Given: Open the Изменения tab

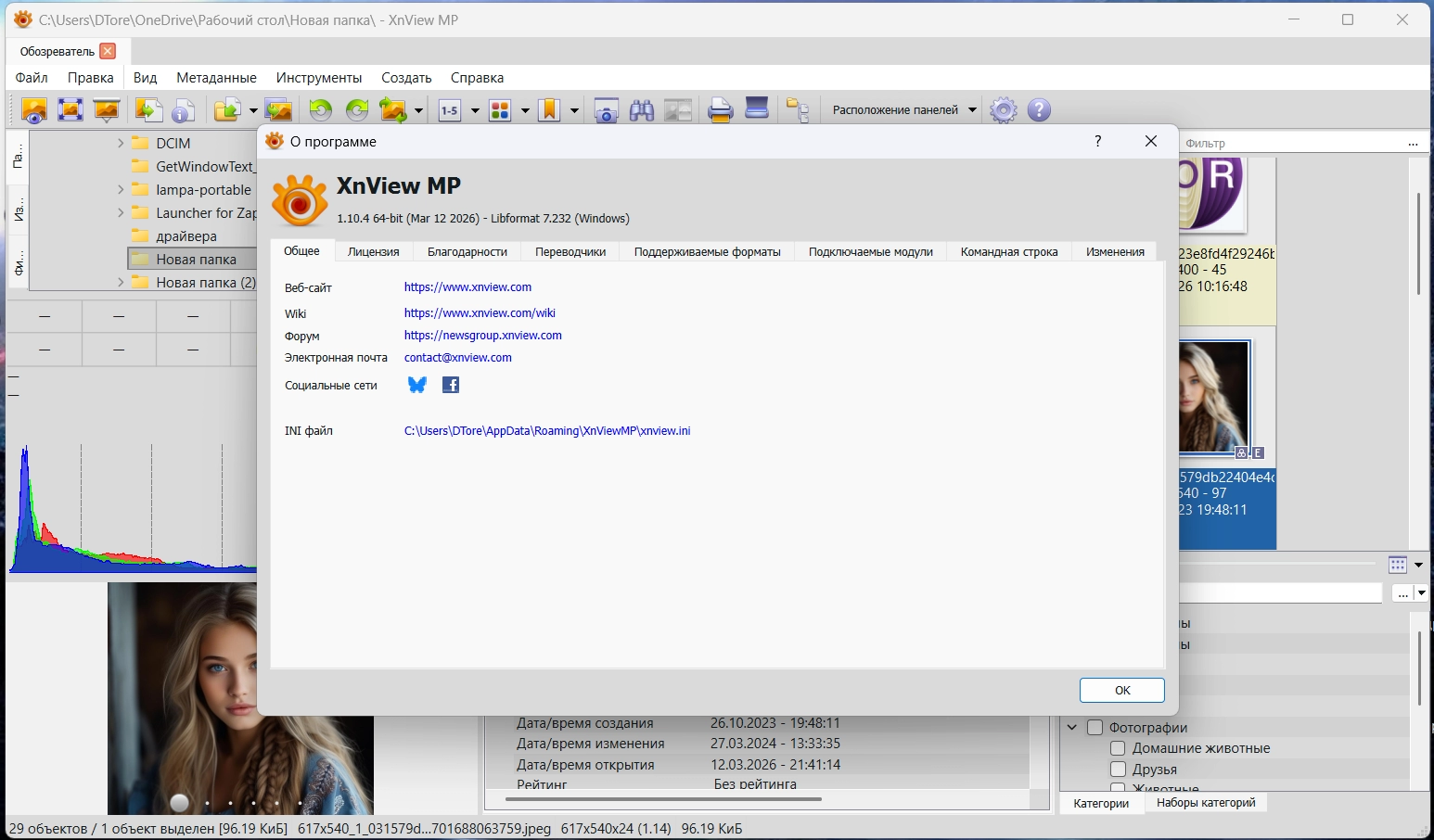Looking at the screenshot, I should [x=1115, y=251].
